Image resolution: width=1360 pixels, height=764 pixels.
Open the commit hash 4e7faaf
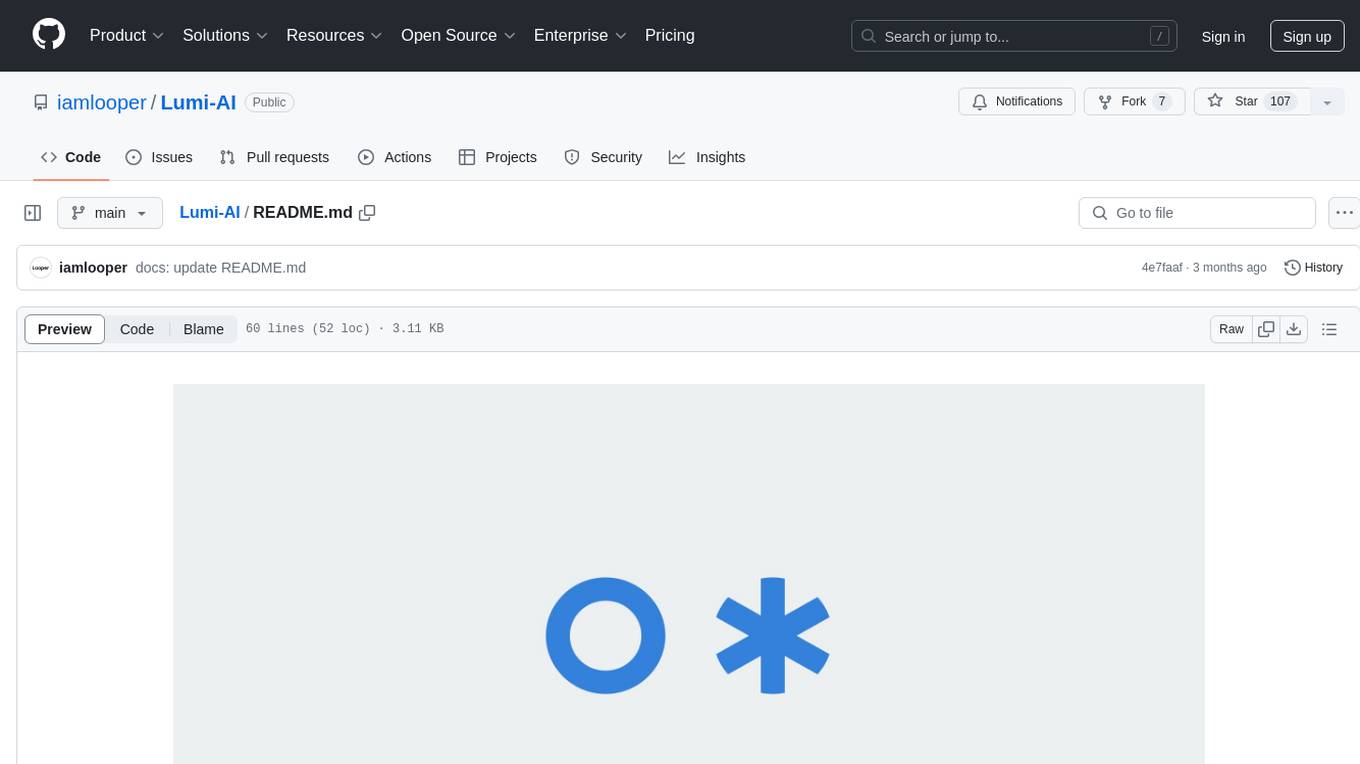[1162, 268]
